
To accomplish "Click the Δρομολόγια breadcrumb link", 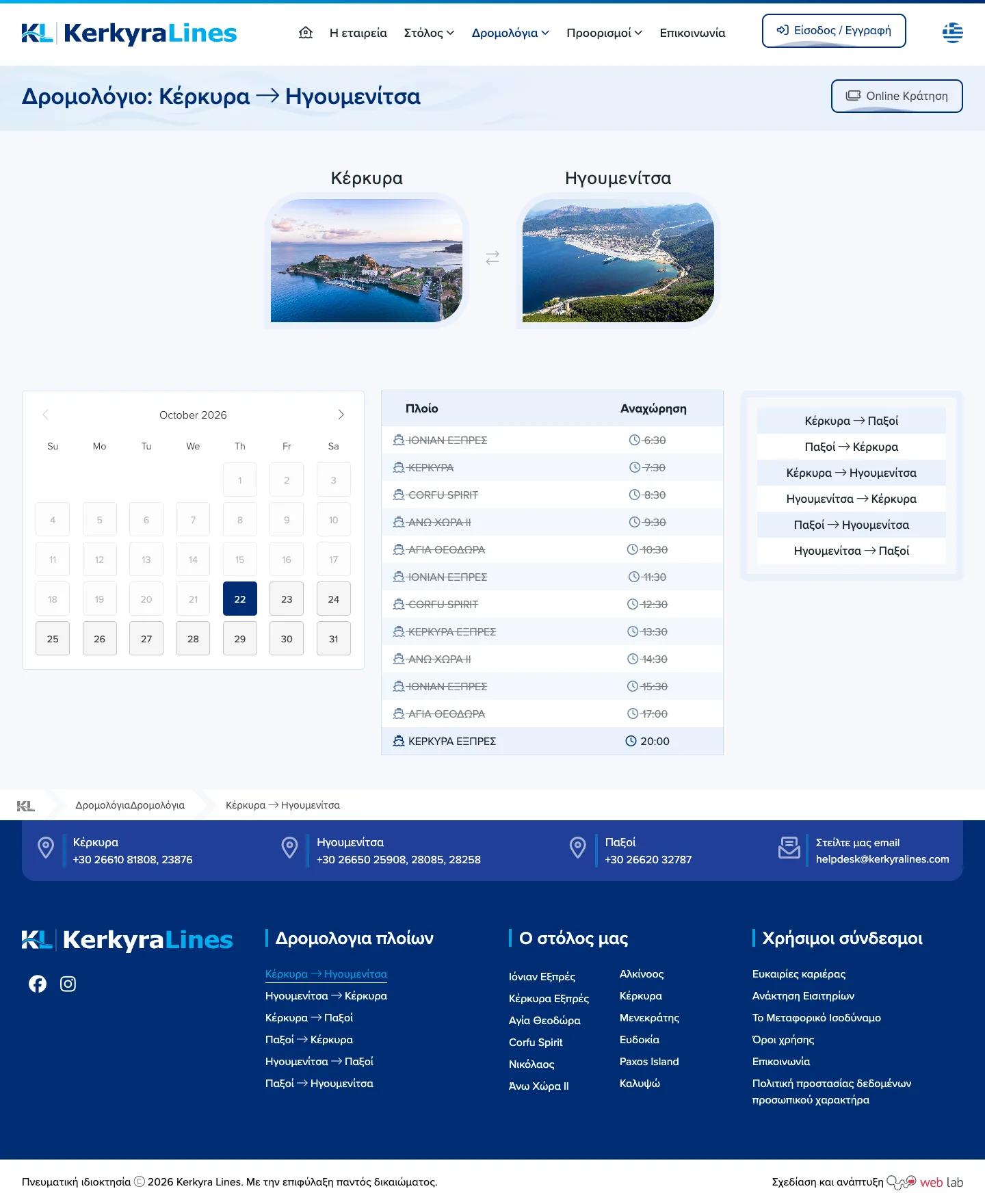I will point(130,805).
